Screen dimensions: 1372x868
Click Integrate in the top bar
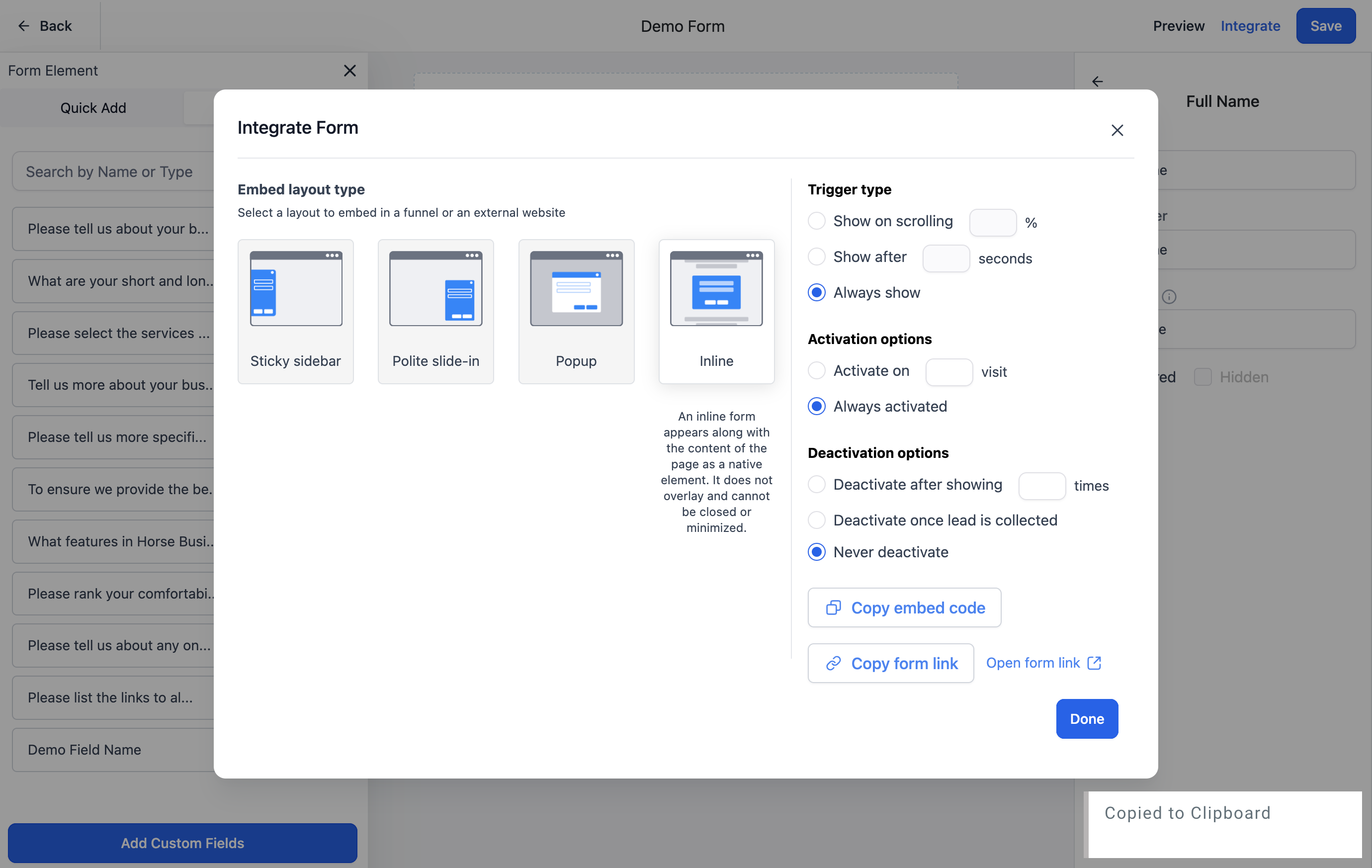[x=1250, y=26]
